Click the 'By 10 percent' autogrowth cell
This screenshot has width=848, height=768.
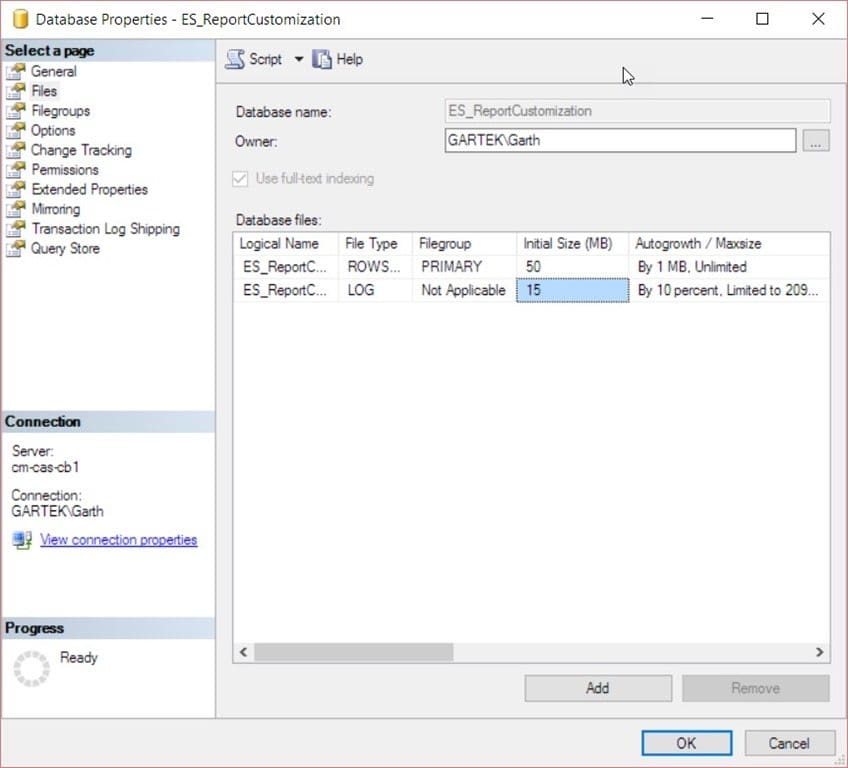tap(729, 290)
